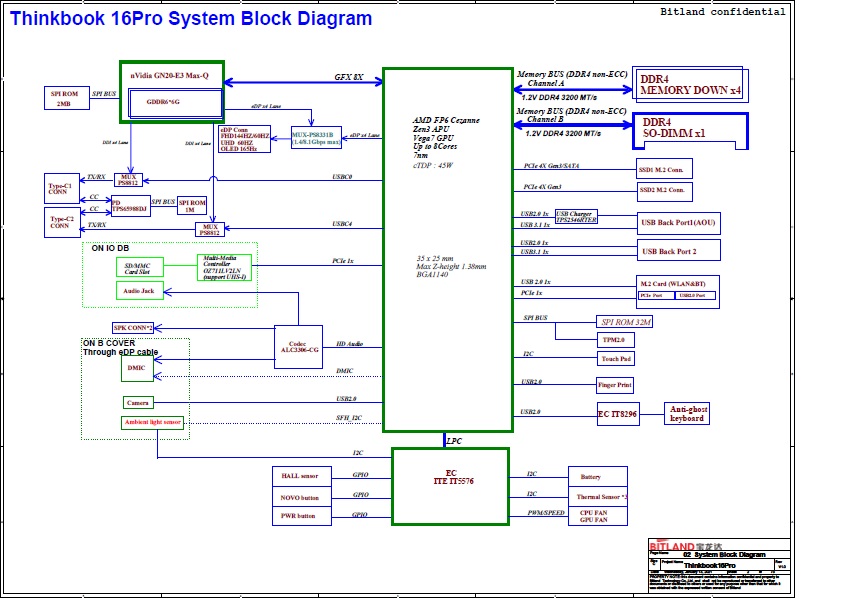Click the "ON IO DB" group heading
Image resolution: width=851 pixels, height=601 pixels.
(110, 248)
